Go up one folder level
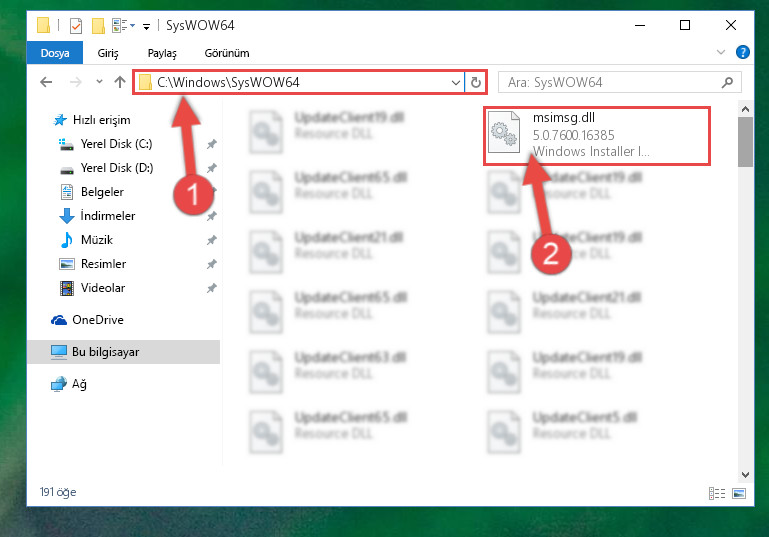 point(120,82)
